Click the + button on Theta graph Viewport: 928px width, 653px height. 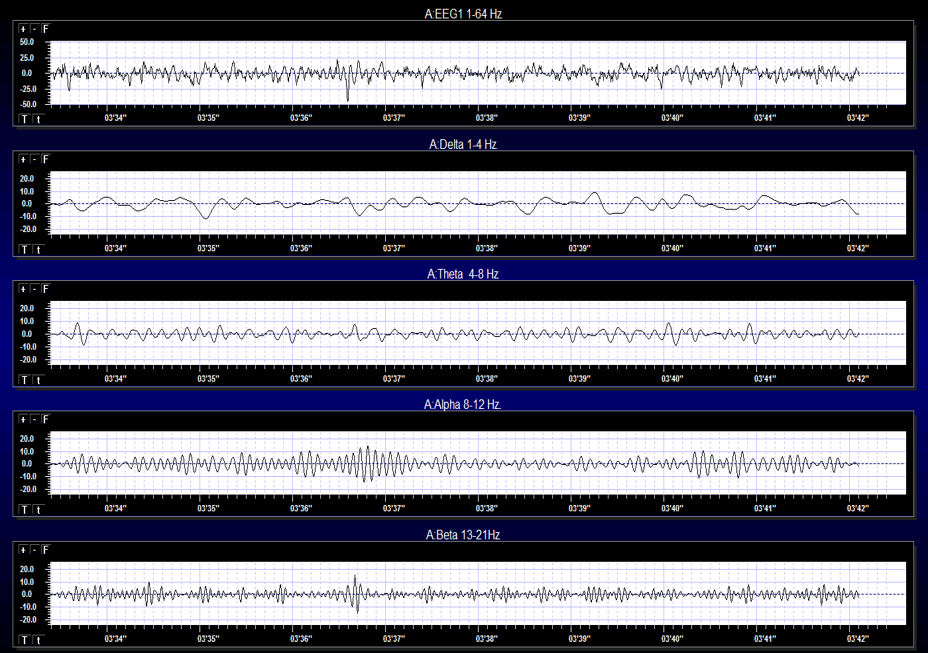(x=24, y=289)
